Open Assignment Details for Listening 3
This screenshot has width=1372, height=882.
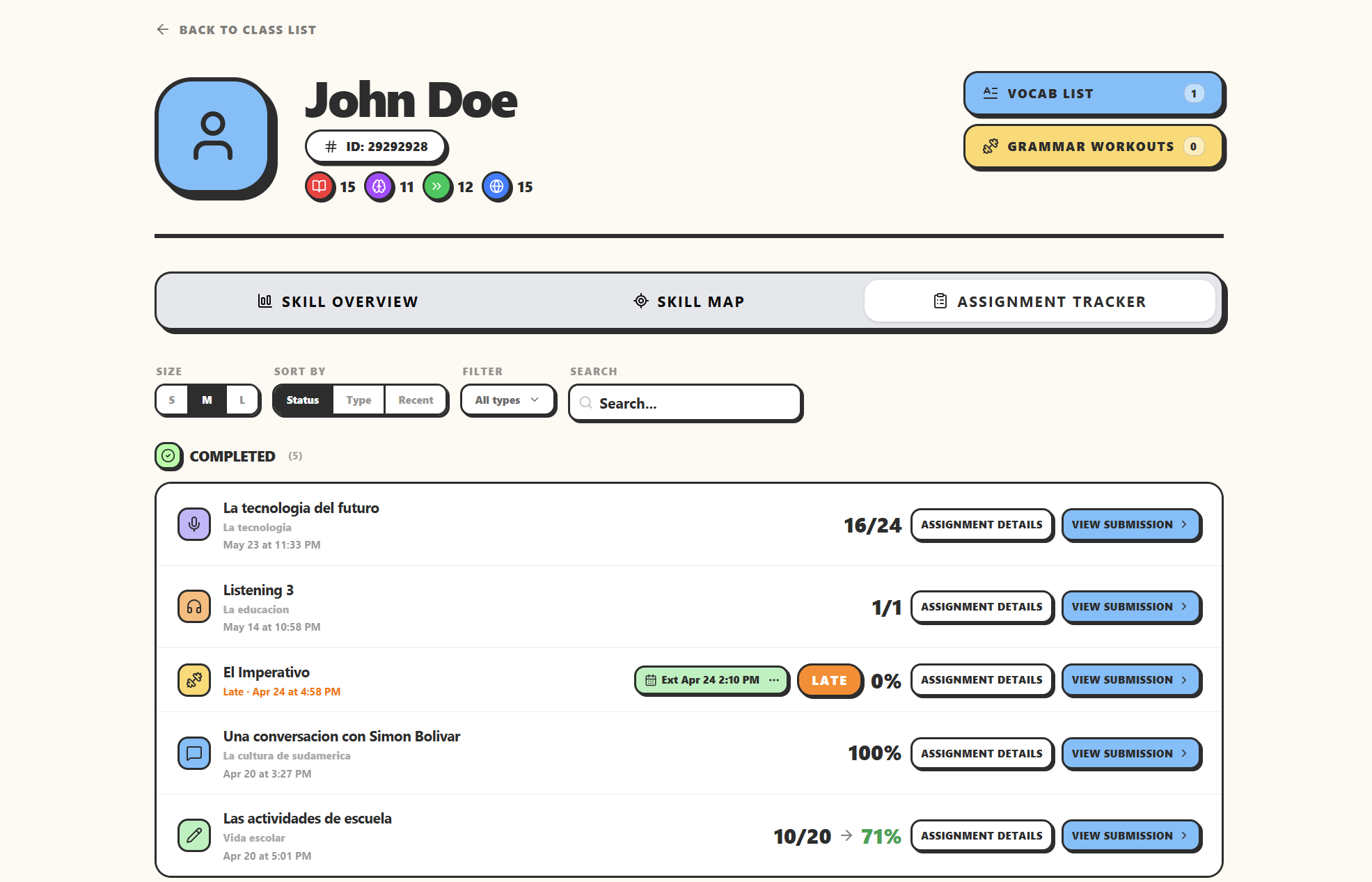981,606
